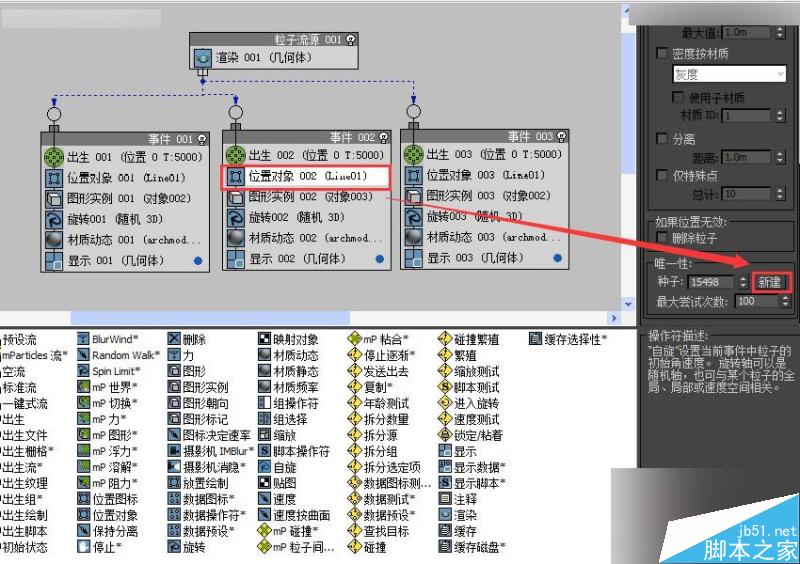Select the 材质动态 001 sphere icon
The image size is (800, 564).
pyautogui.click(x=54, y=240)
